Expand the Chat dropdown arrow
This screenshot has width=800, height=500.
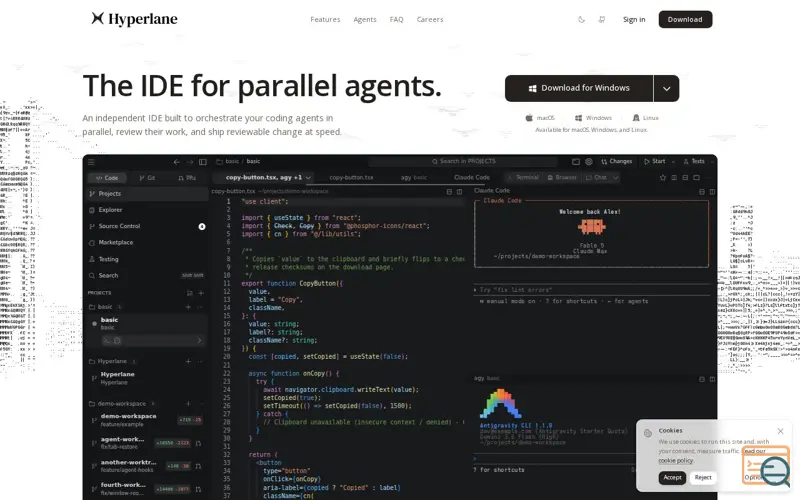point(615,178)
